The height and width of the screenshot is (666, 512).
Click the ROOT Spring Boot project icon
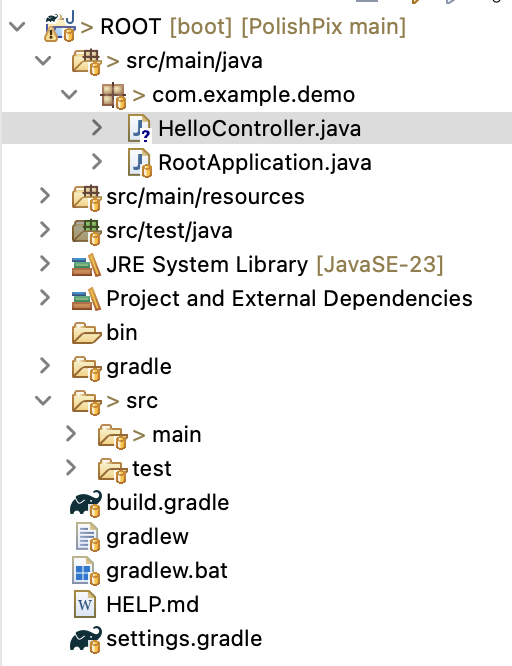point(60,27)
